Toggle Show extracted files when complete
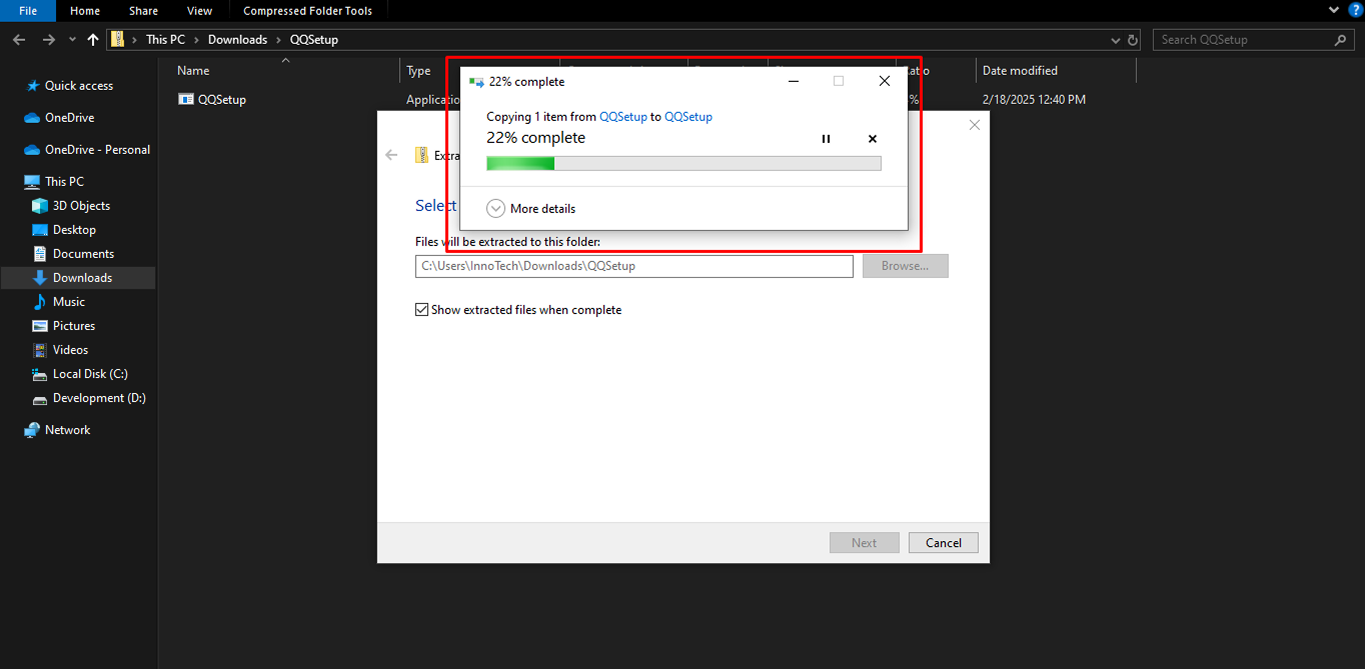The image size is (1365, 669). 518,310
